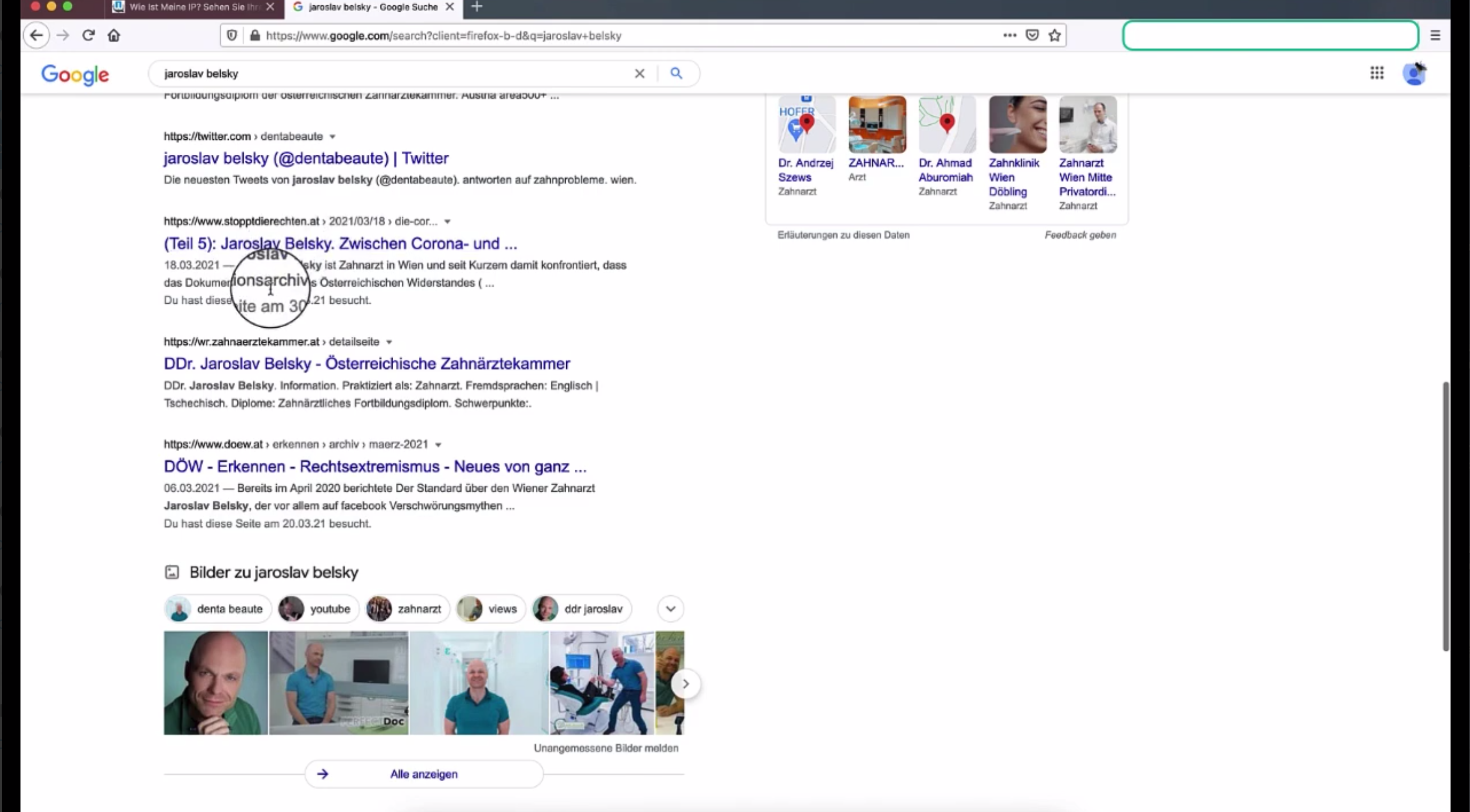The height and width of the screenshot is (812, 1470).
Task: Open the thumbnail of man standing in clinic hallway
Action: [479, 682]
